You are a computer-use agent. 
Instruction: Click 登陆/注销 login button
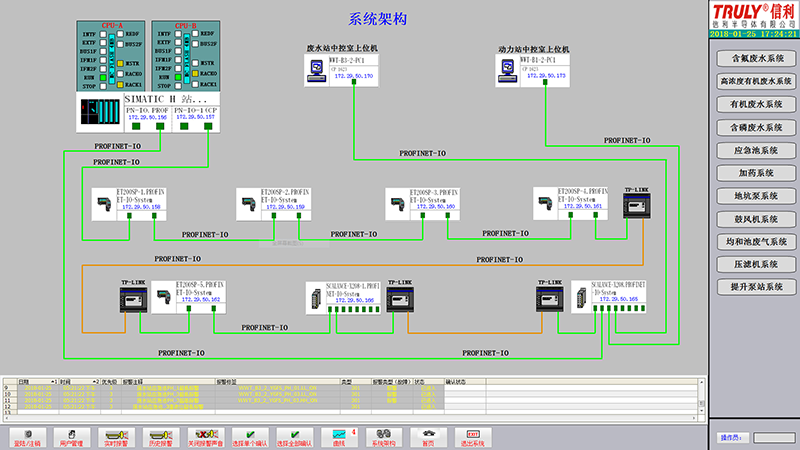pyautogui.click(x=27, y=437)
